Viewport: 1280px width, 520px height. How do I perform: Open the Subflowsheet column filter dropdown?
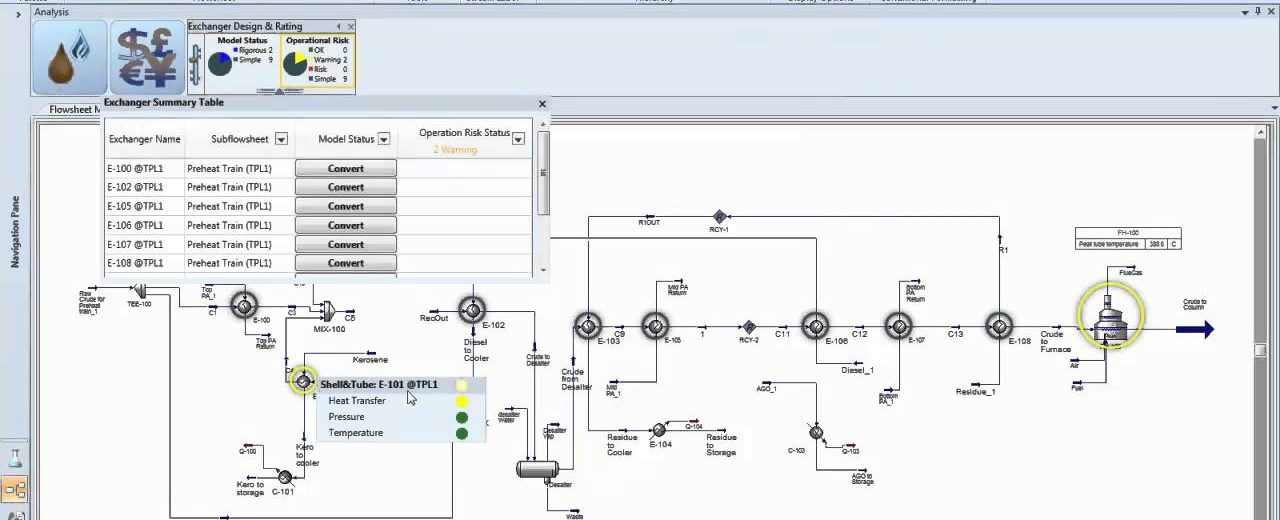[281, 140]
